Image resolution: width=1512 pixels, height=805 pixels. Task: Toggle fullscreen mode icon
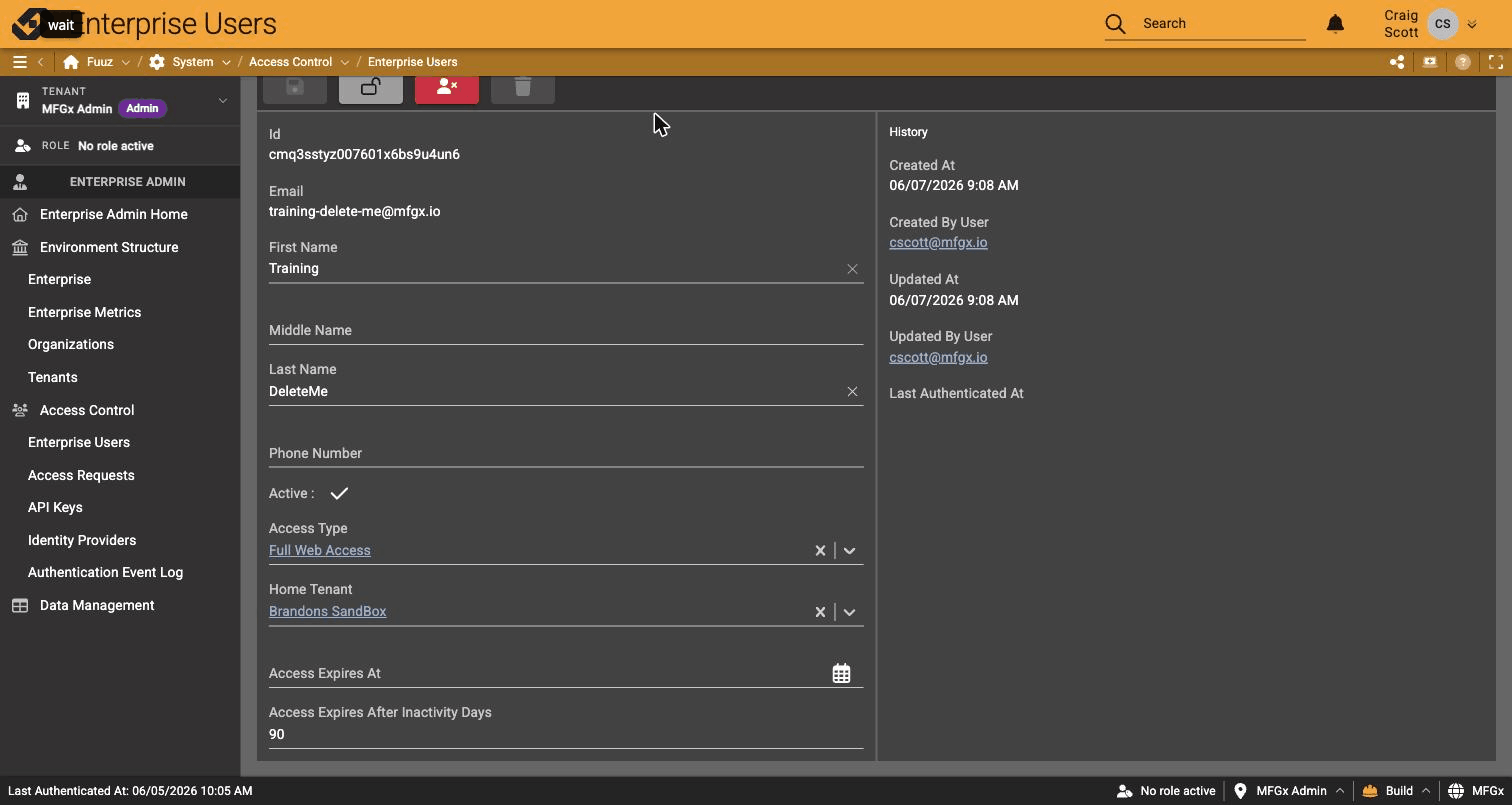point(1496,62)
